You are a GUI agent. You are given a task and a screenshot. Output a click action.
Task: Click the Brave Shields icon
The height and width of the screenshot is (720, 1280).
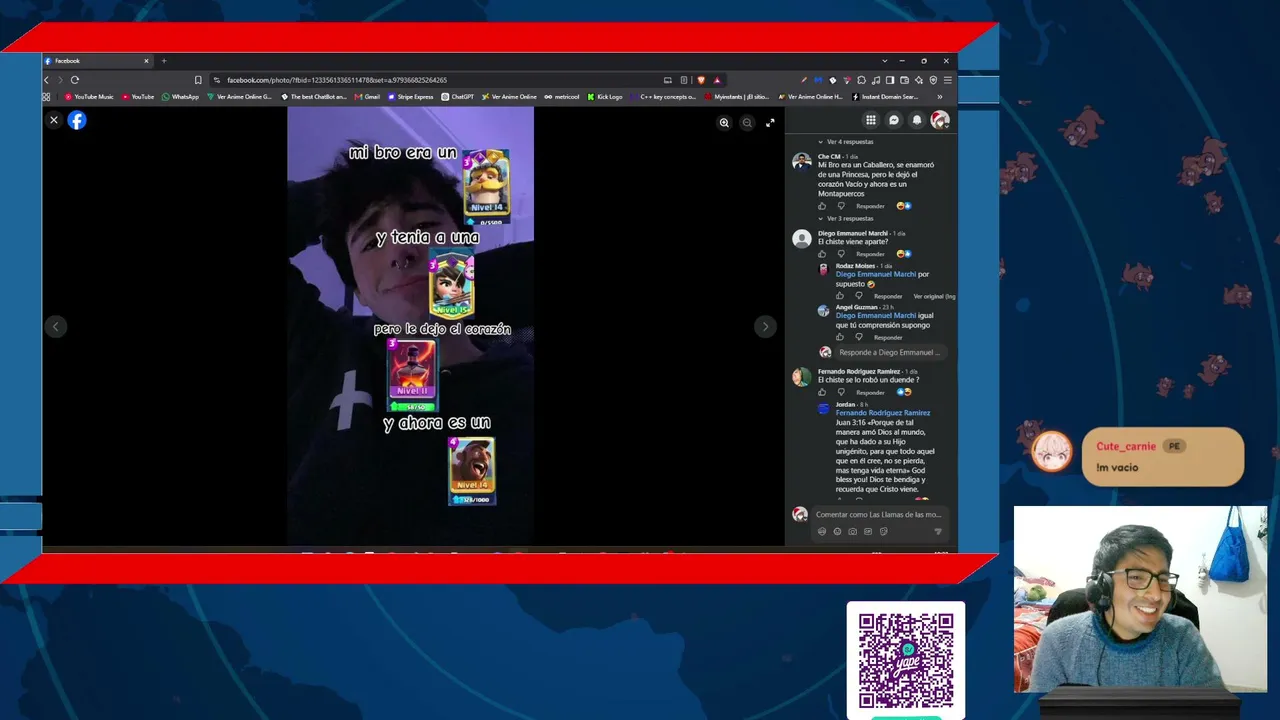click(x=701, y=80)
